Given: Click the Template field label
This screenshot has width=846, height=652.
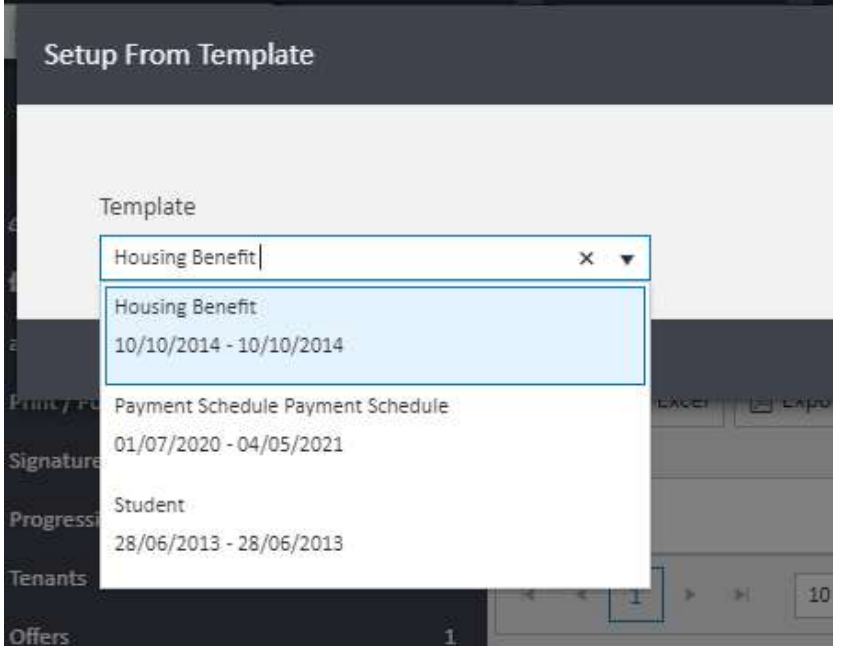Looking at the screenshot, I should click(x=147, y=207).
